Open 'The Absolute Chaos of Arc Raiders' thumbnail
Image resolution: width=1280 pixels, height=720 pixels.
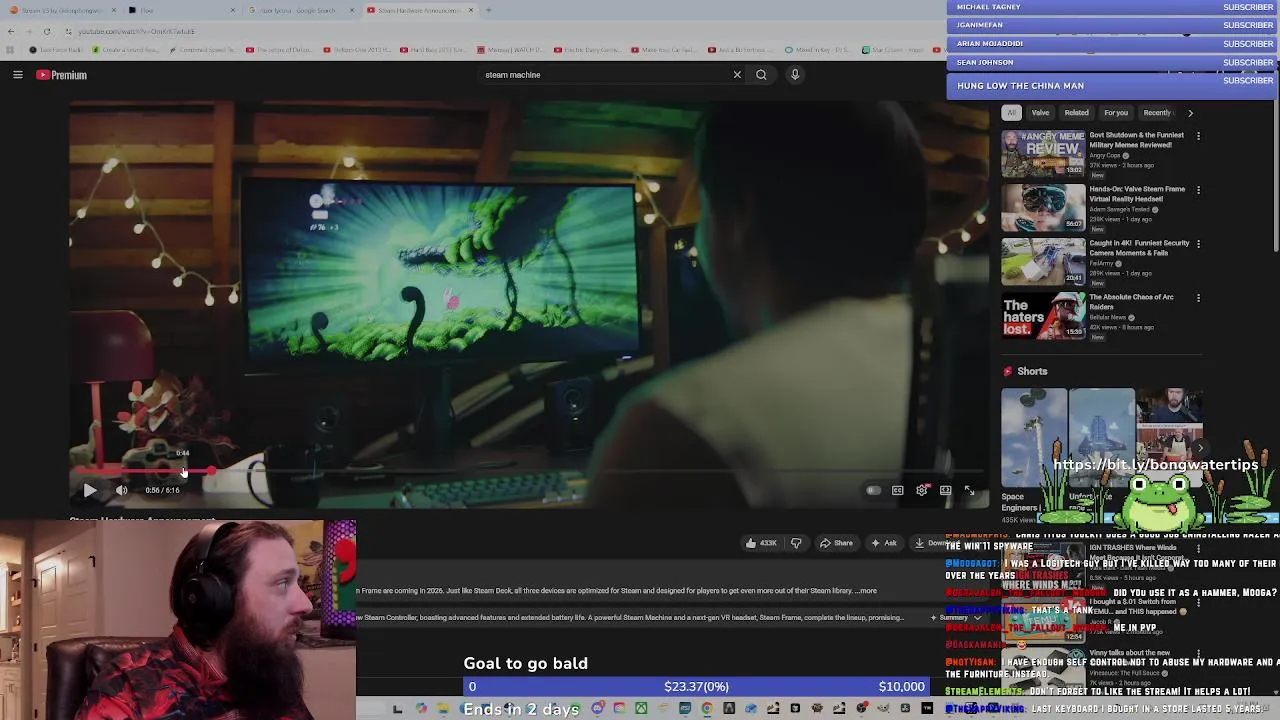click(x=1043, y=315)
